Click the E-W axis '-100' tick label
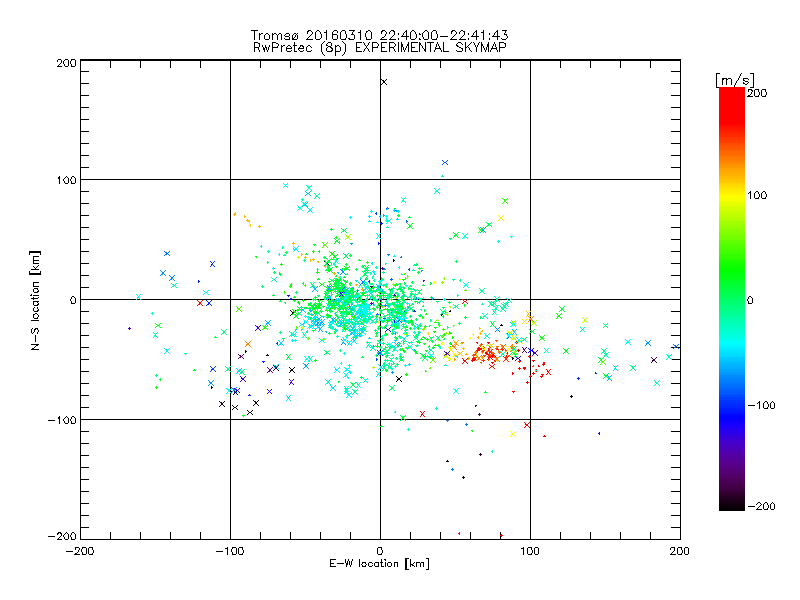800x600 pixels. (230, 551)
